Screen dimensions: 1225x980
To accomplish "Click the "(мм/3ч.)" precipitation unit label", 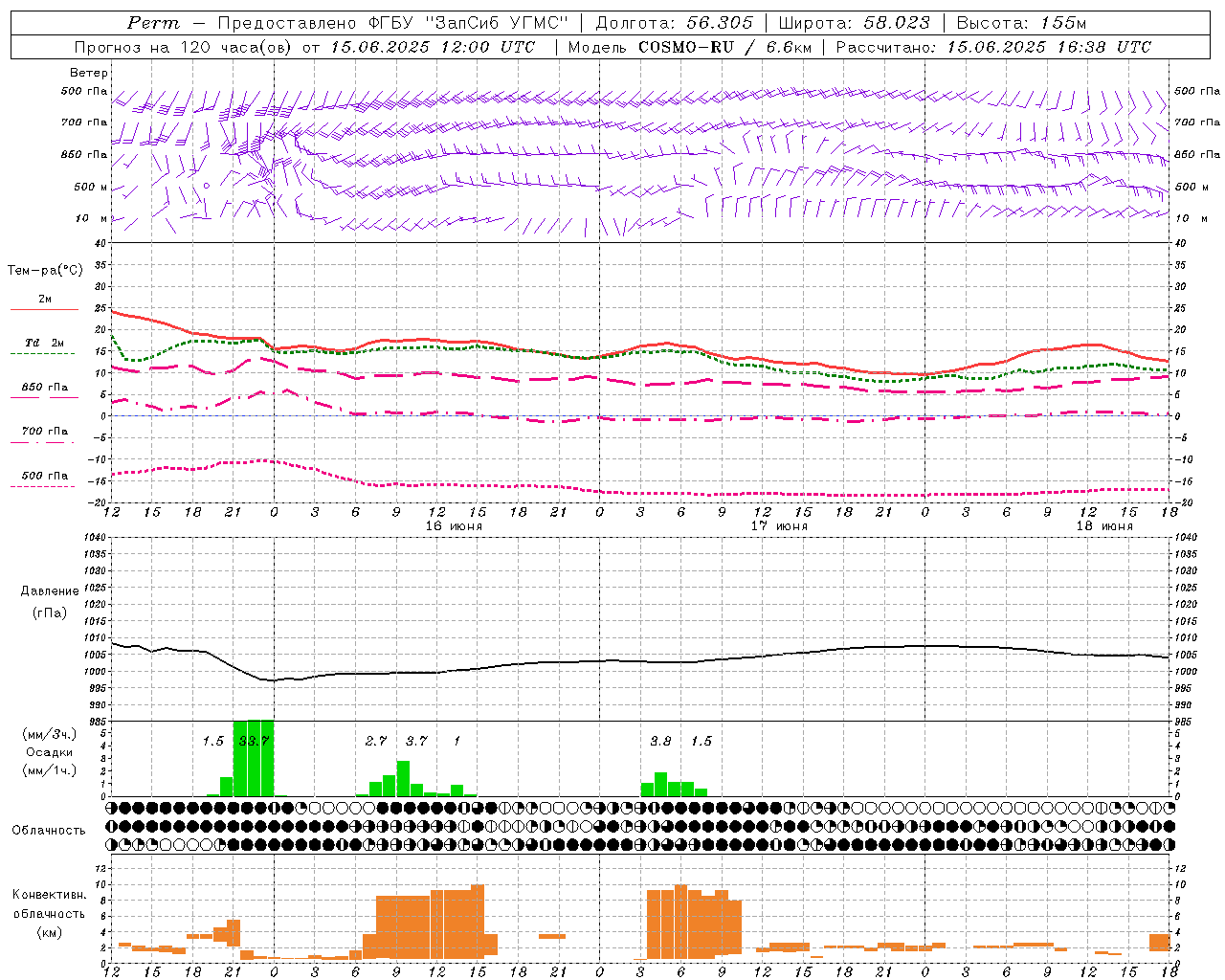I will point(49,734).
